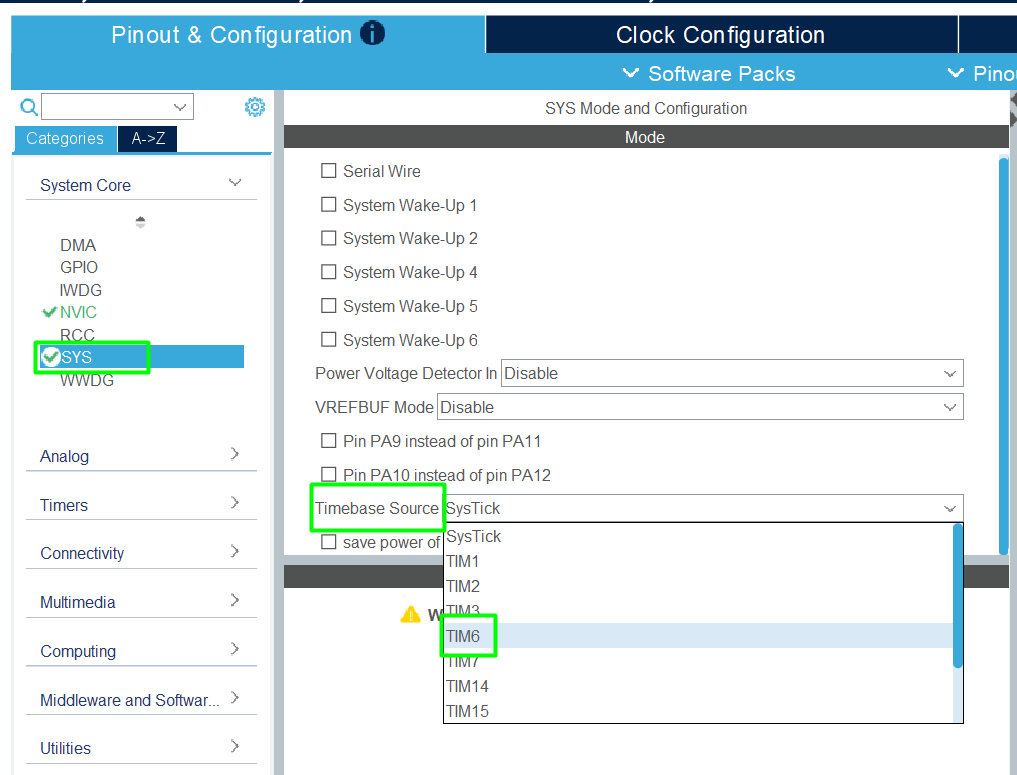Switch to the A->Z tab
Viewport: 1017px width, 775px height.
148,139
